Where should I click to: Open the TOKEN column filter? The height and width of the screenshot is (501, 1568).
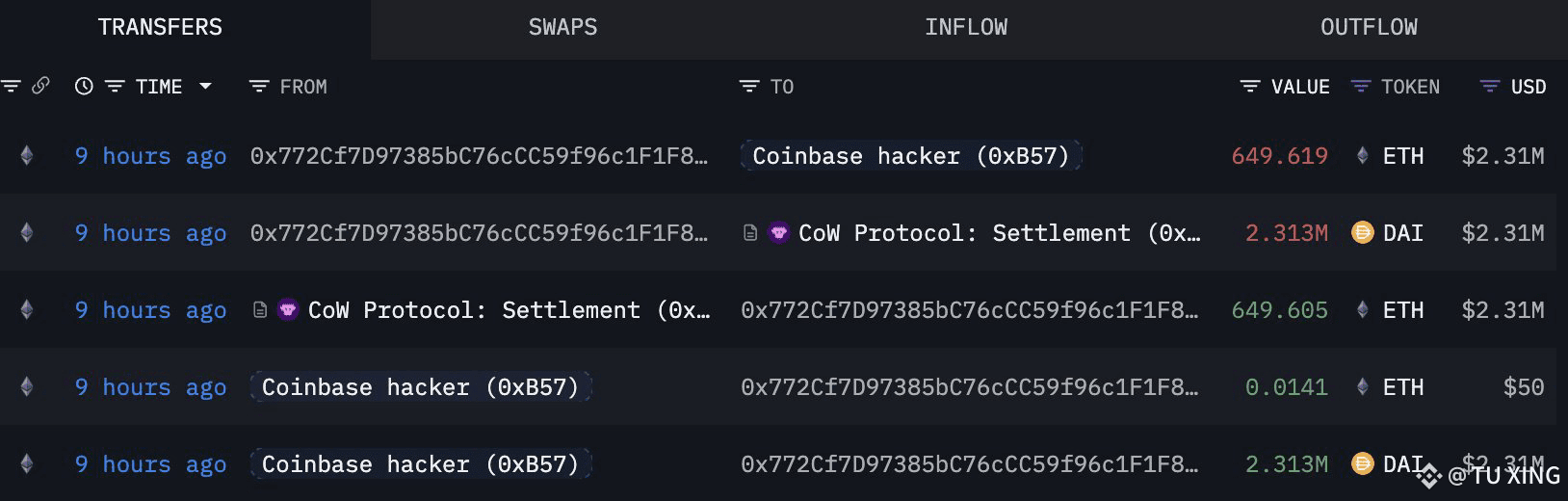tap(1360, 87)
